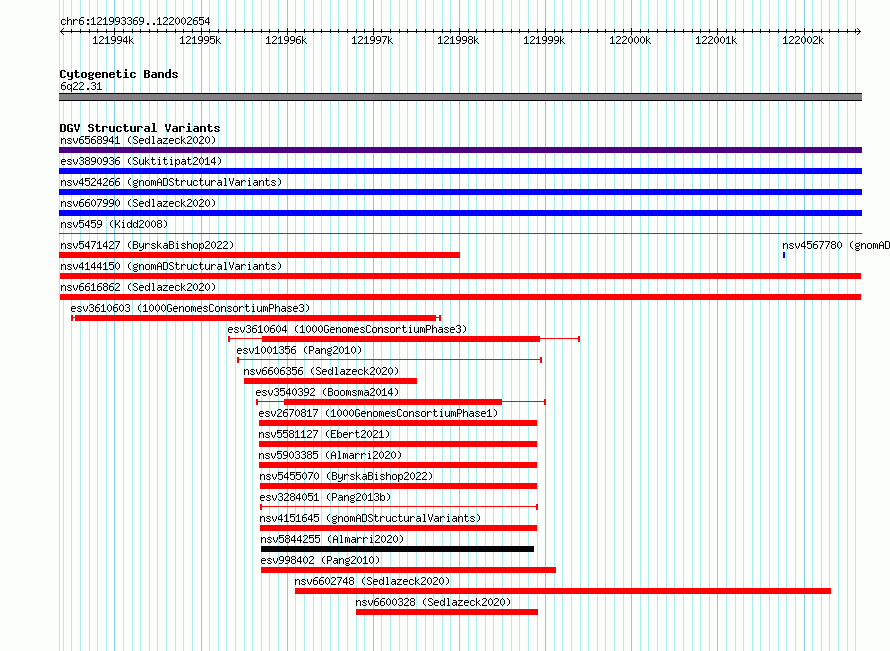Click the ruler's left end arrow
This screenshot has height=651, width=890.
pyautogui.click(x=62, y=31)
